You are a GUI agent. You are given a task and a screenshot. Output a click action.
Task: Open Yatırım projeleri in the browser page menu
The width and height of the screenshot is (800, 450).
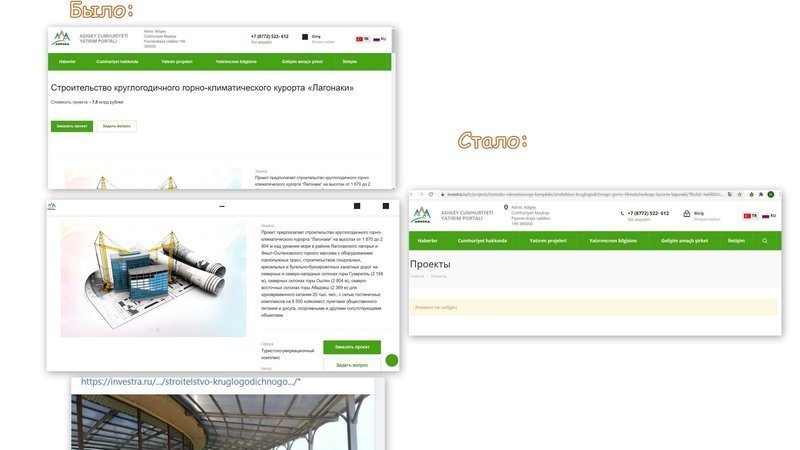pos(548,241)
